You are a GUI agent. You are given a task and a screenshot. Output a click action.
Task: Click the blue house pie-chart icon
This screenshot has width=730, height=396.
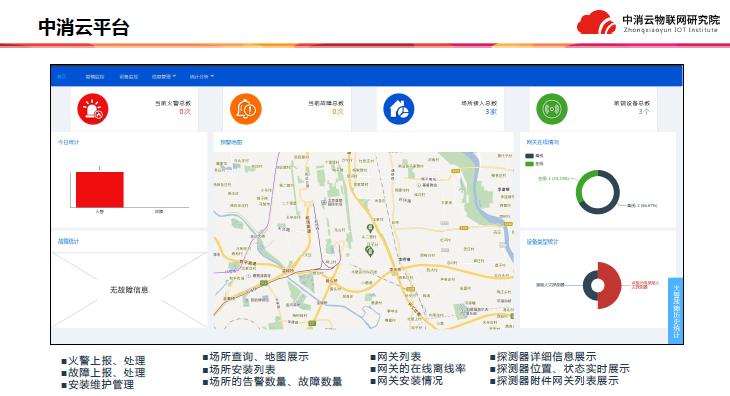(x=399, y=109)
